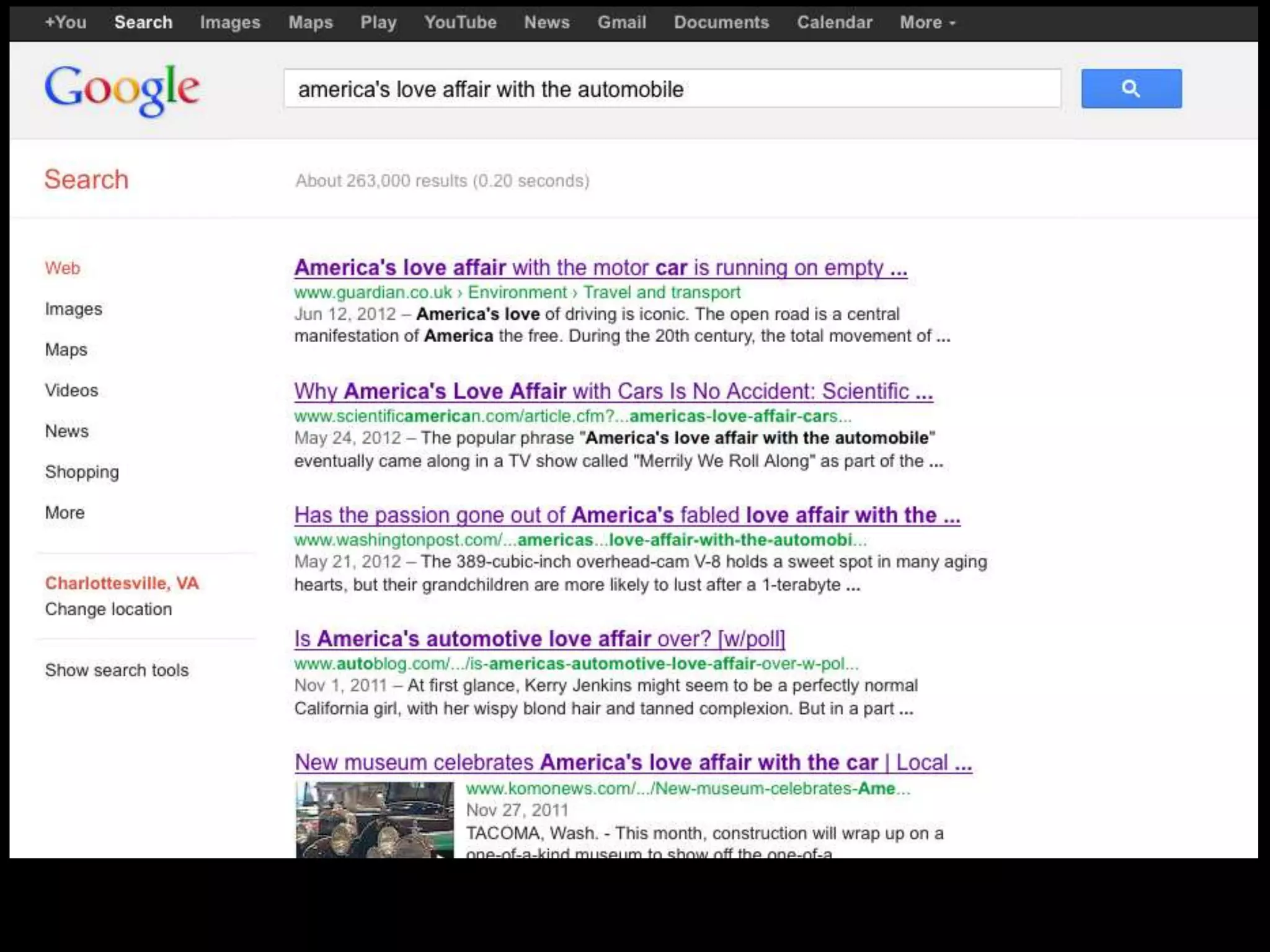Open Calendar from the top bar
This screenshot has width=1270, height=952.
834,22
